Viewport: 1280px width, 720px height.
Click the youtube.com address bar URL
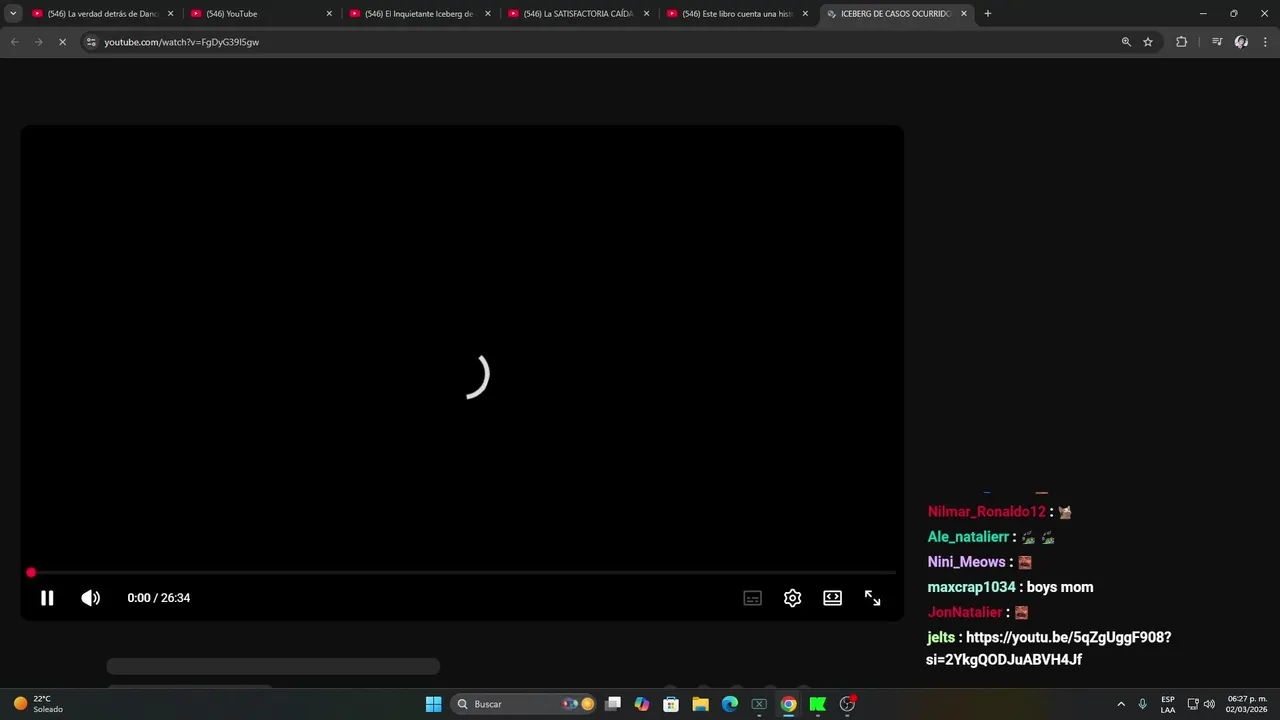(x=182, y=42)
